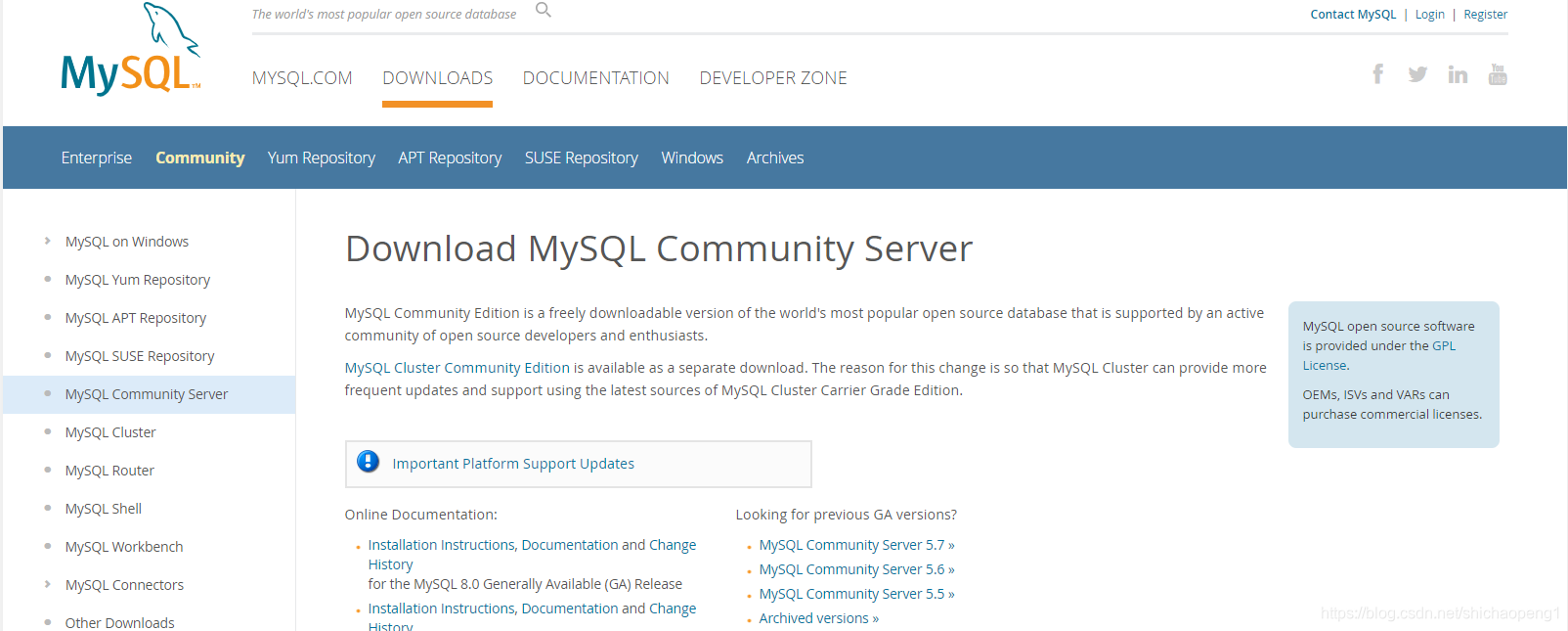Open MySQL Community Server 5.7 link
This screenshot has height=631, width=1568.
pyautogui.click(x=856, y=545)
